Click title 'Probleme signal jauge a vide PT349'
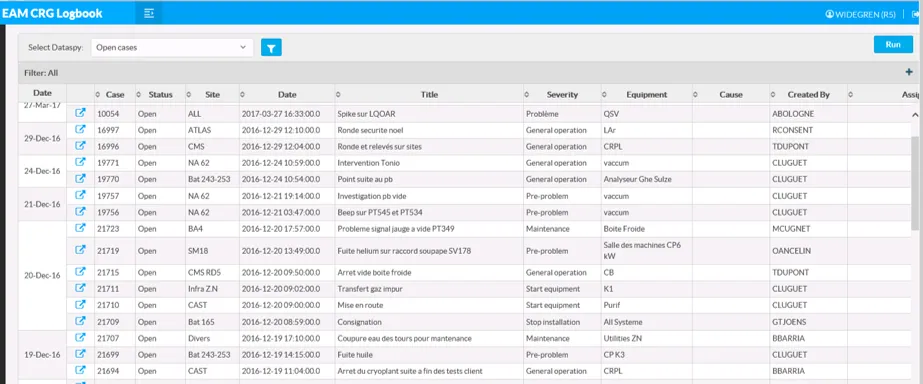The image size is (923, 384). coord(396,229)
